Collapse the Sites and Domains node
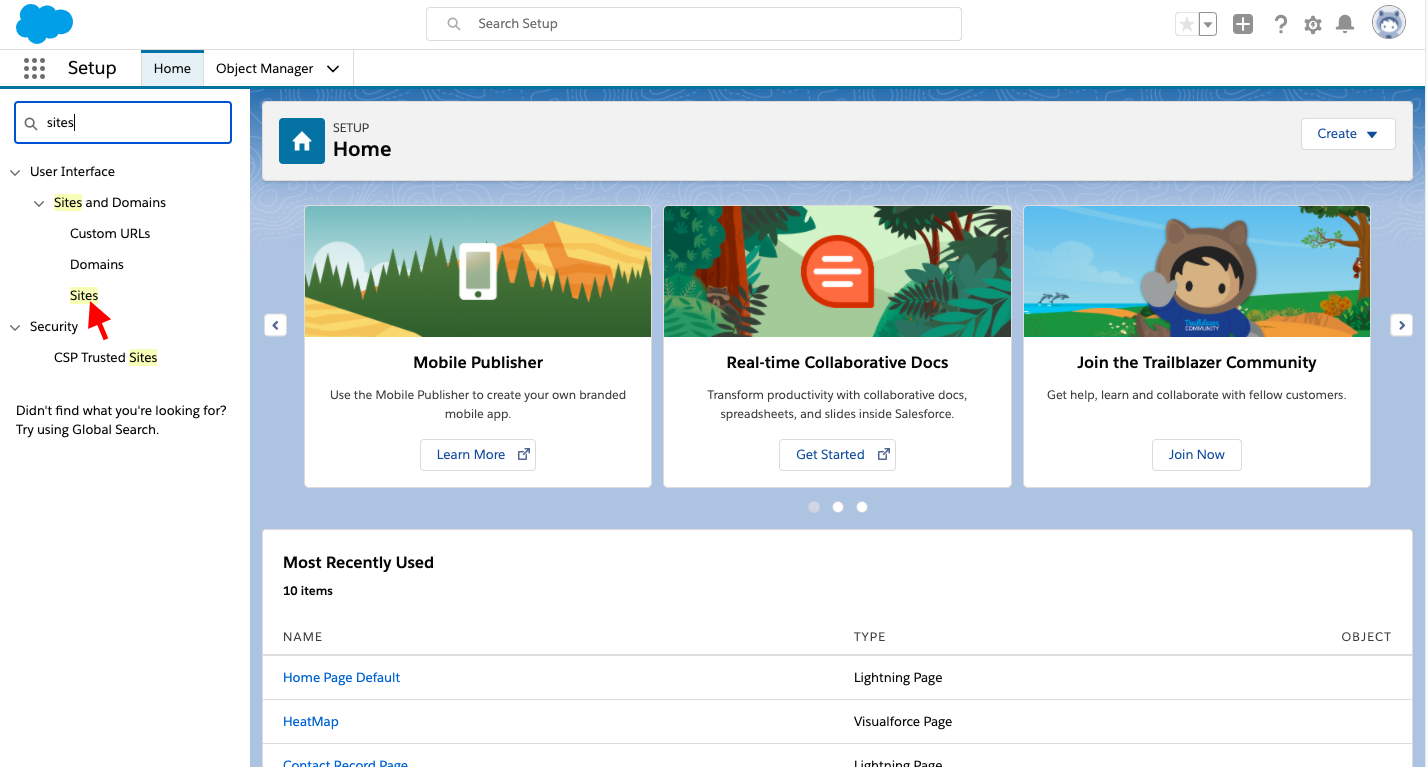 [39, 203]
